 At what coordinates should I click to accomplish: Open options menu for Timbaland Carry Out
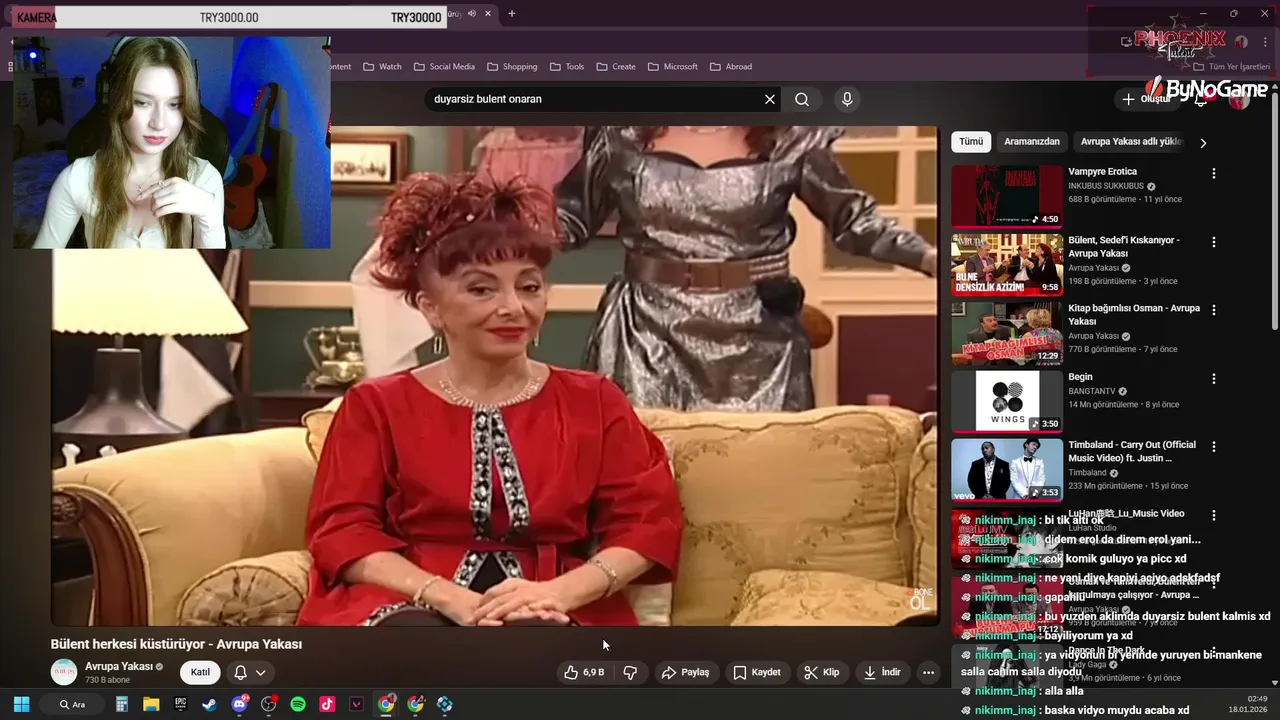(1214, 447)
